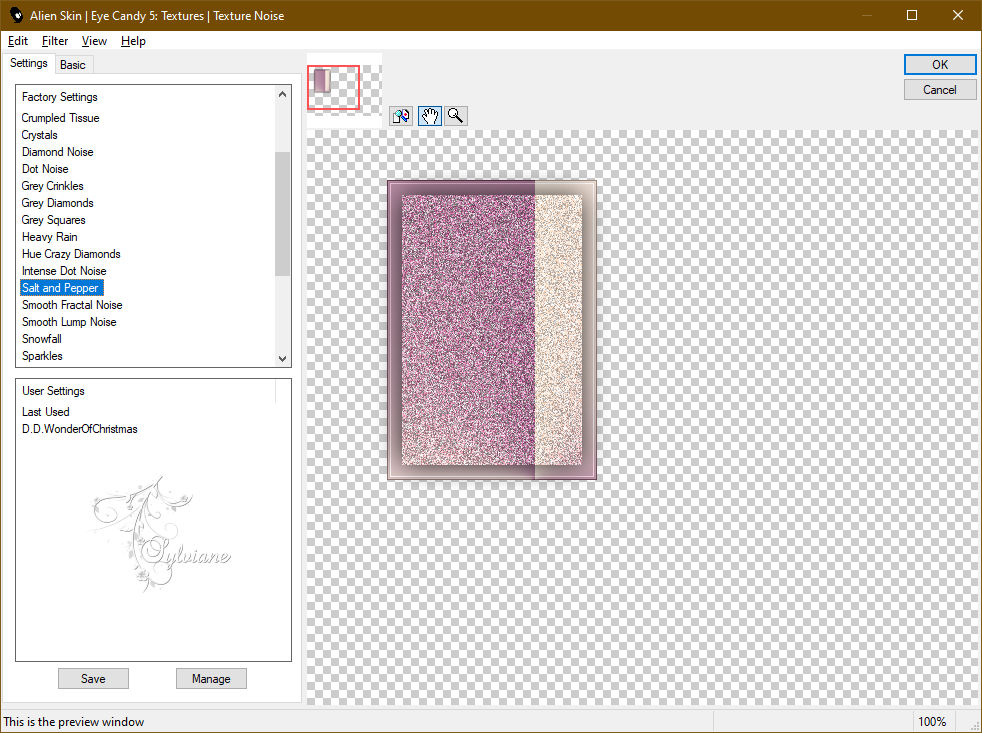Toggle the show original preview icon
Viewport: 982px width, 733px height.
(x=401, y=116)
